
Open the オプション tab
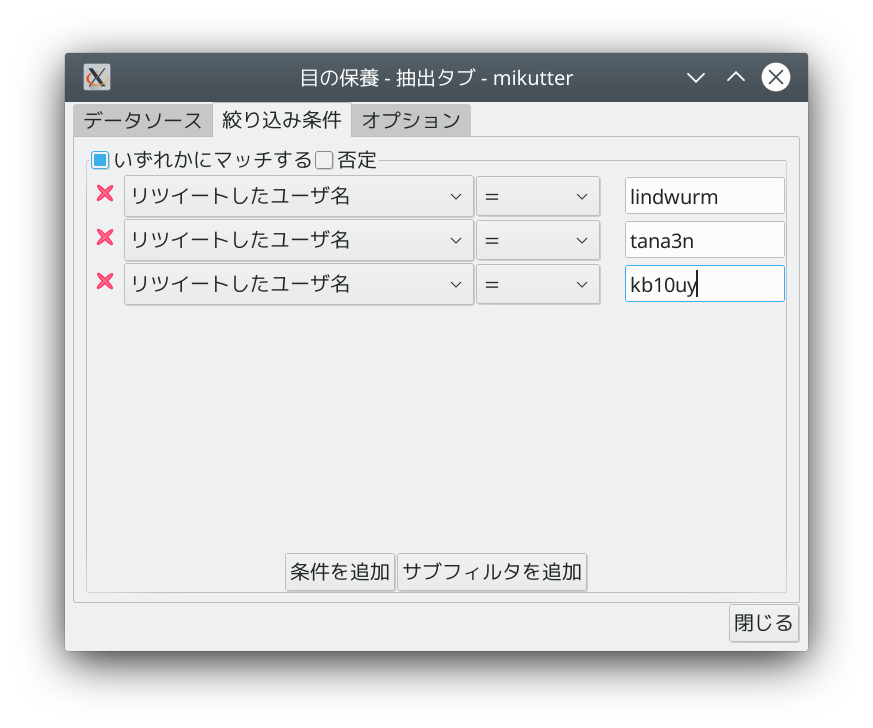pyautogui.click(x=410, y=121)
